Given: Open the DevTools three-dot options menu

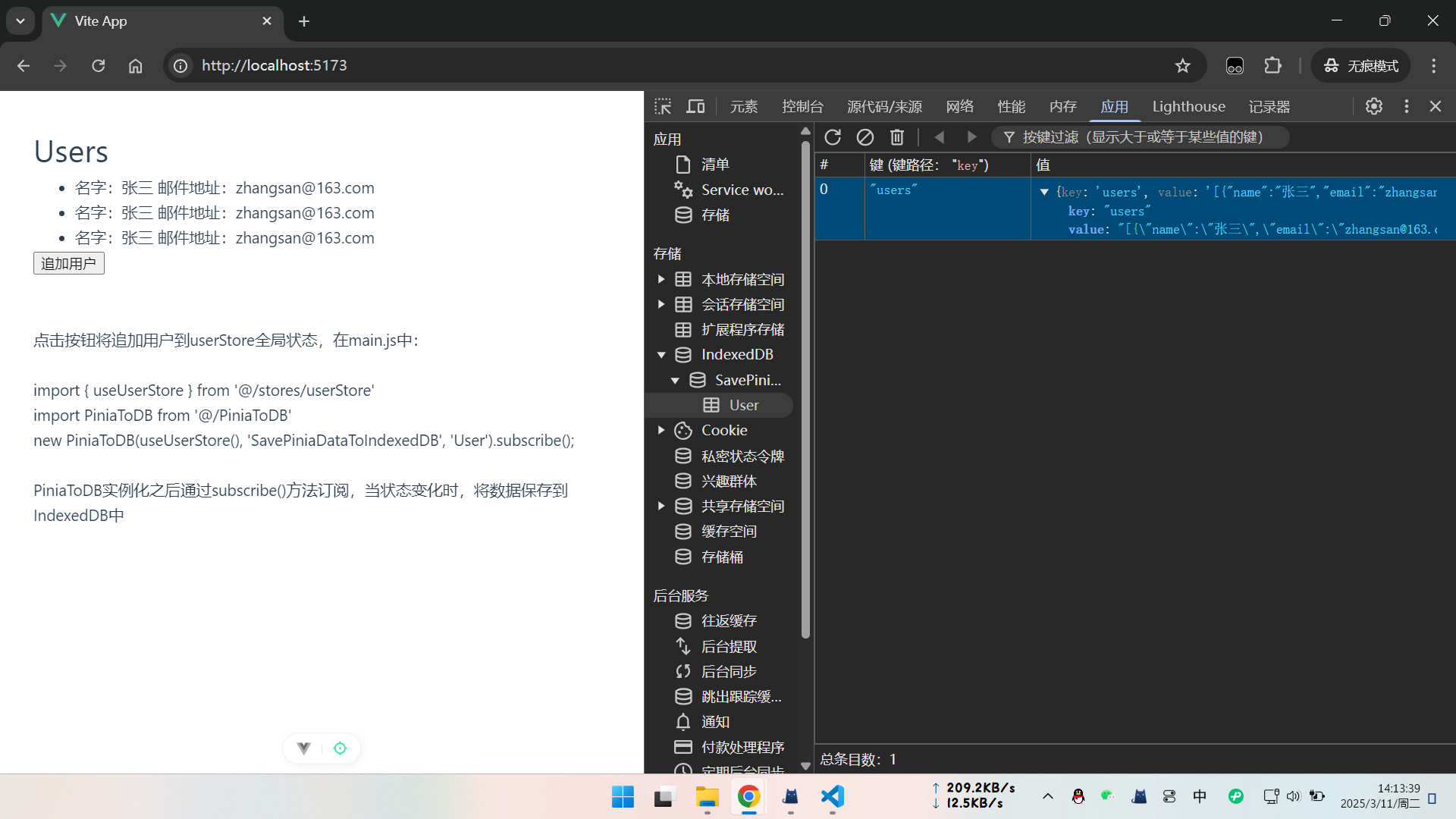Looking at the screenshot, I should click(x=1406, y=106).
